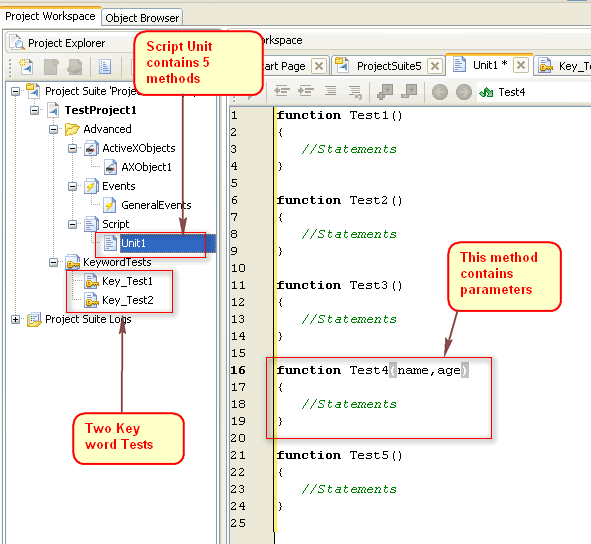Select the AXObject1 item icon

pyautogui.click(x=110, y=167)
